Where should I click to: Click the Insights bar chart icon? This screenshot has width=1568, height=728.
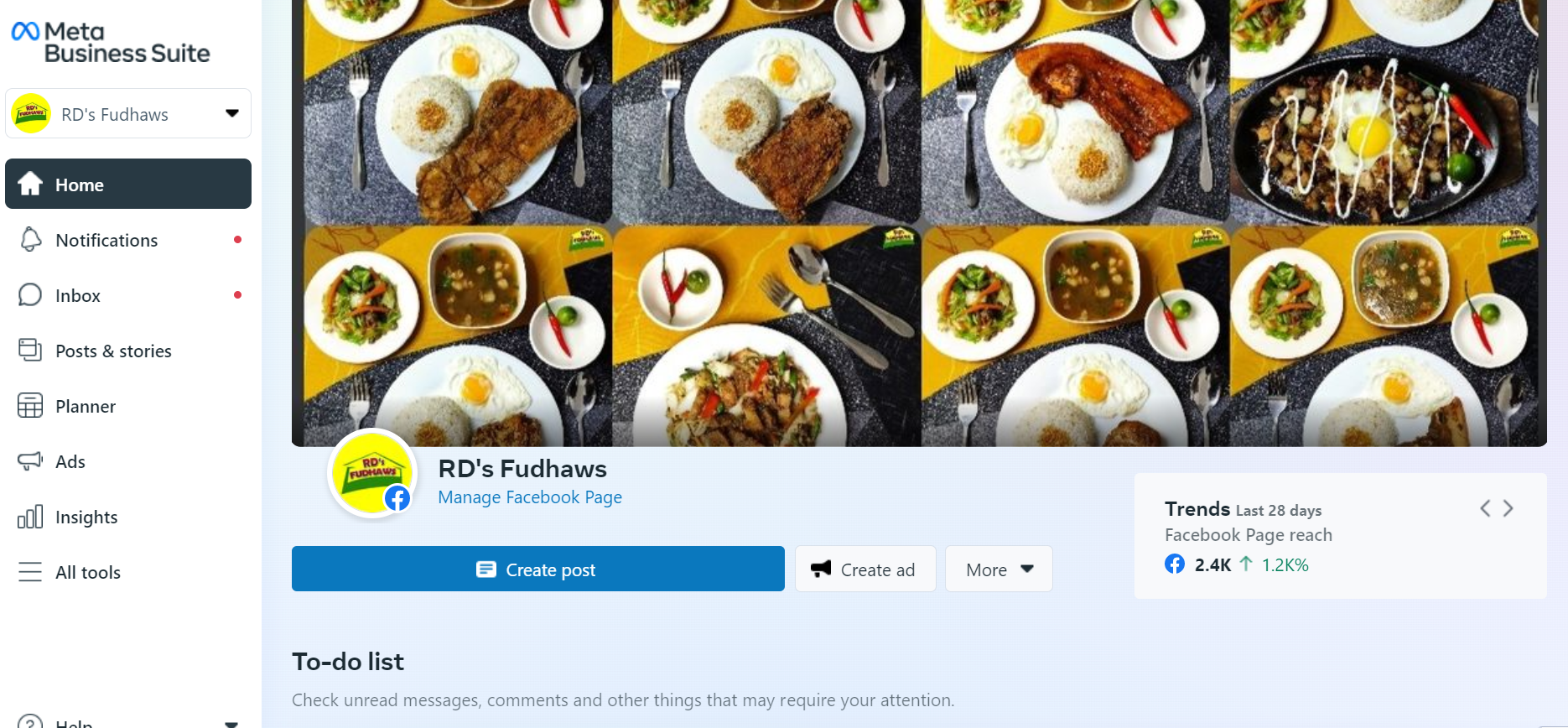point(30,517)
